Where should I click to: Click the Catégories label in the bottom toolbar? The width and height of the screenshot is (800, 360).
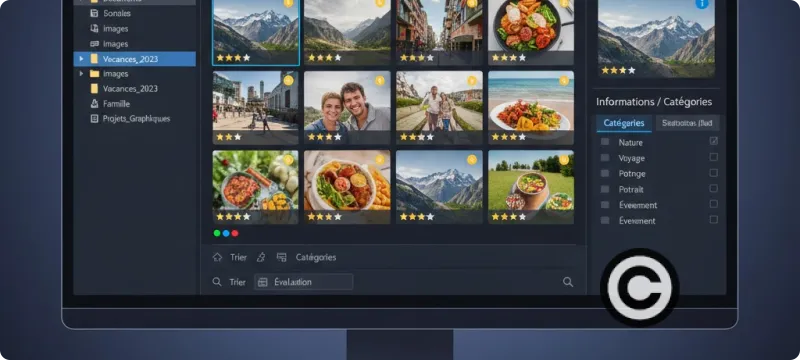316,258
